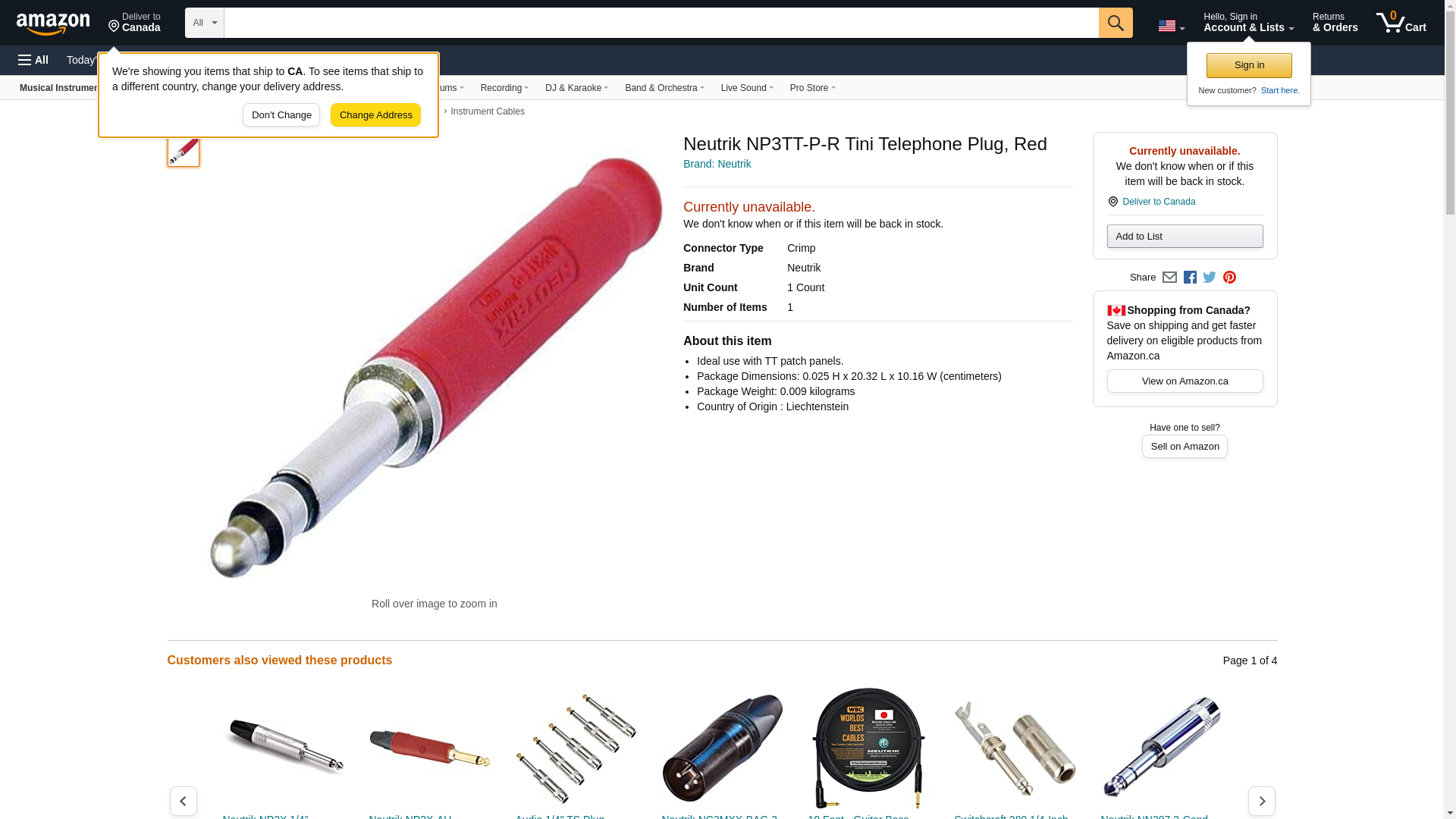Expand Account & Lists menu
This screenshot has height=819, width=1456.
click(1248, 23)
